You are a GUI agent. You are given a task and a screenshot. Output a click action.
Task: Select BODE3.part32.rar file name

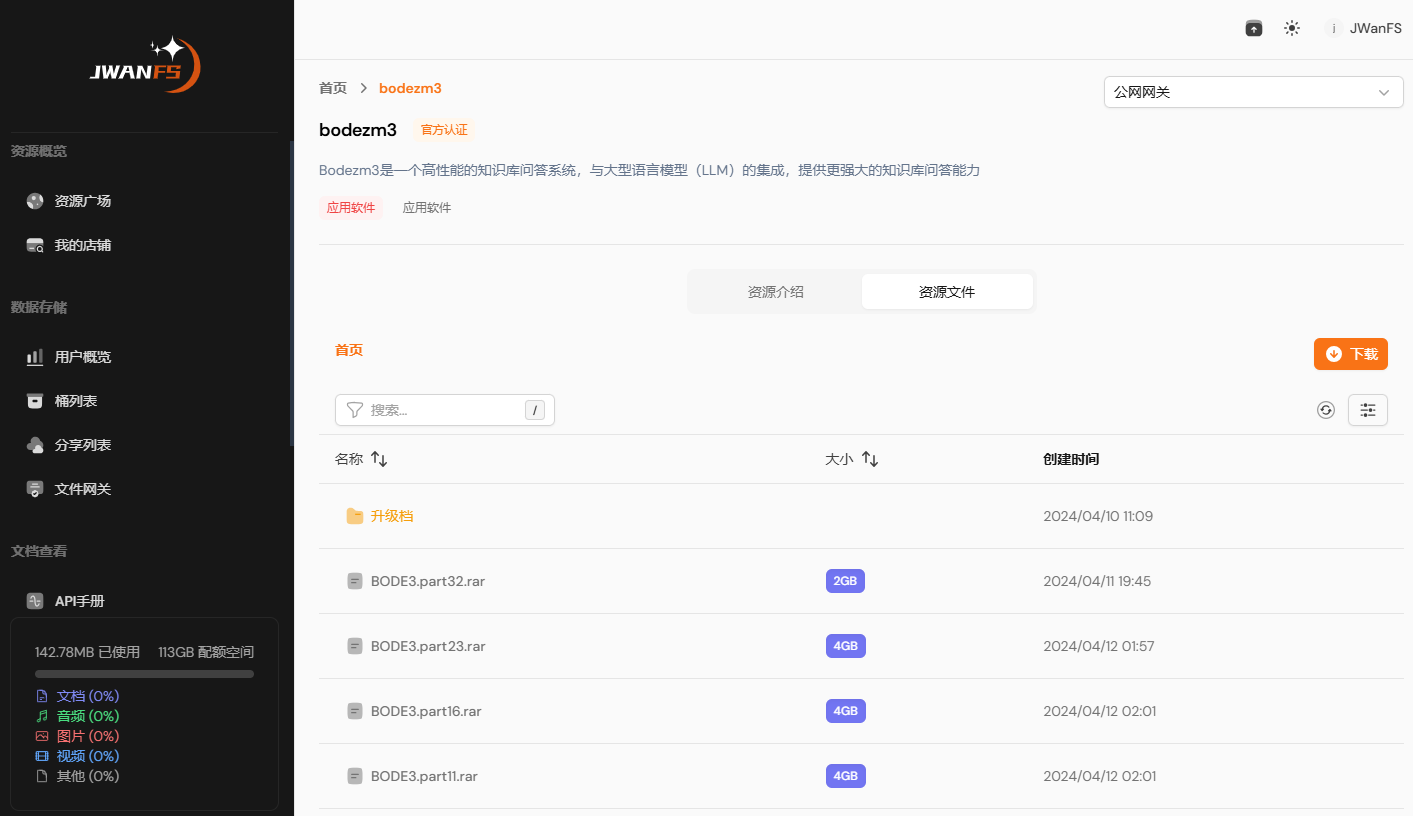pos(428,581)
